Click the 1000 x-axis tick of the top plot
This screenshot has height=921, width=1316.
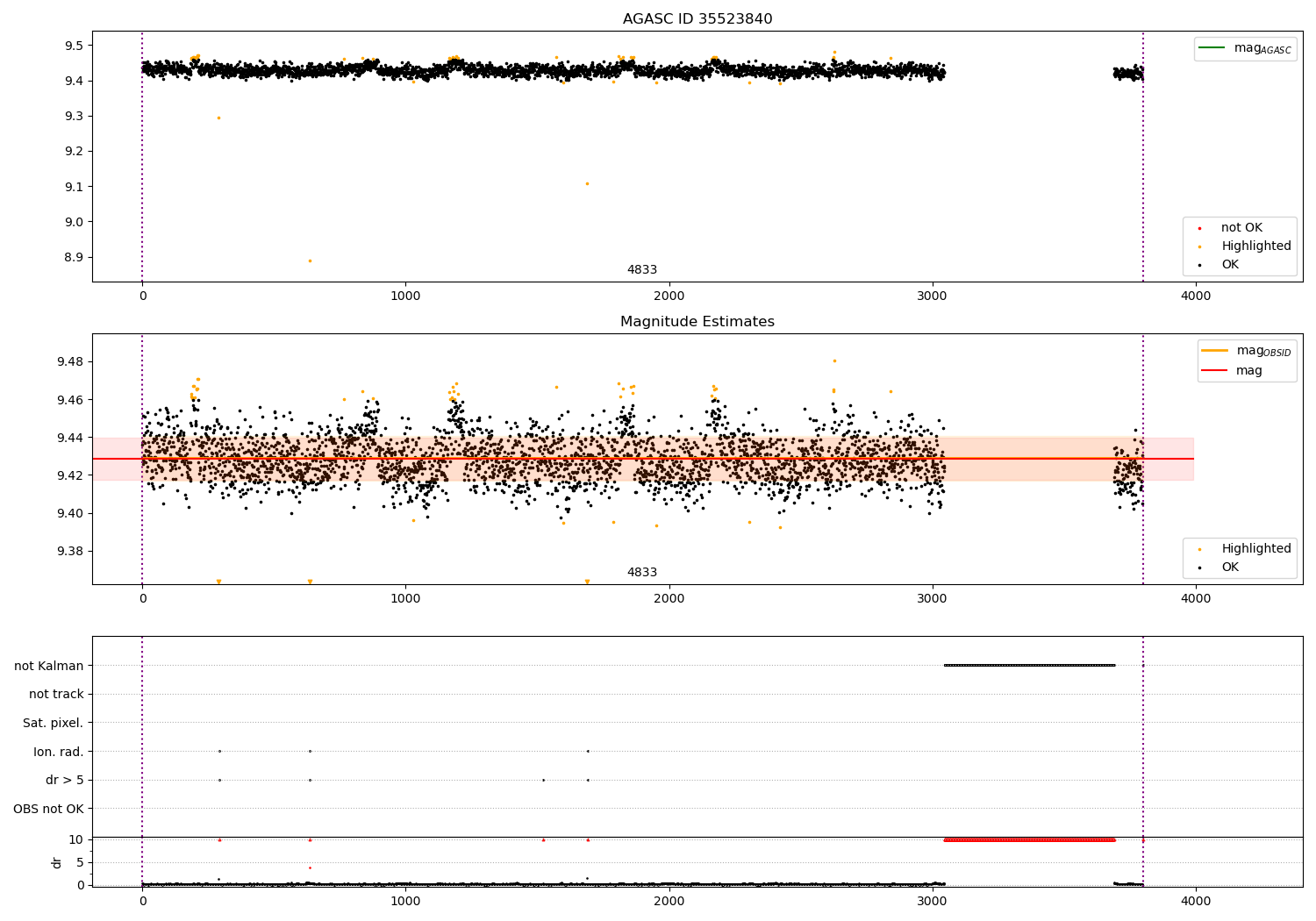click(x=405, y=296)
